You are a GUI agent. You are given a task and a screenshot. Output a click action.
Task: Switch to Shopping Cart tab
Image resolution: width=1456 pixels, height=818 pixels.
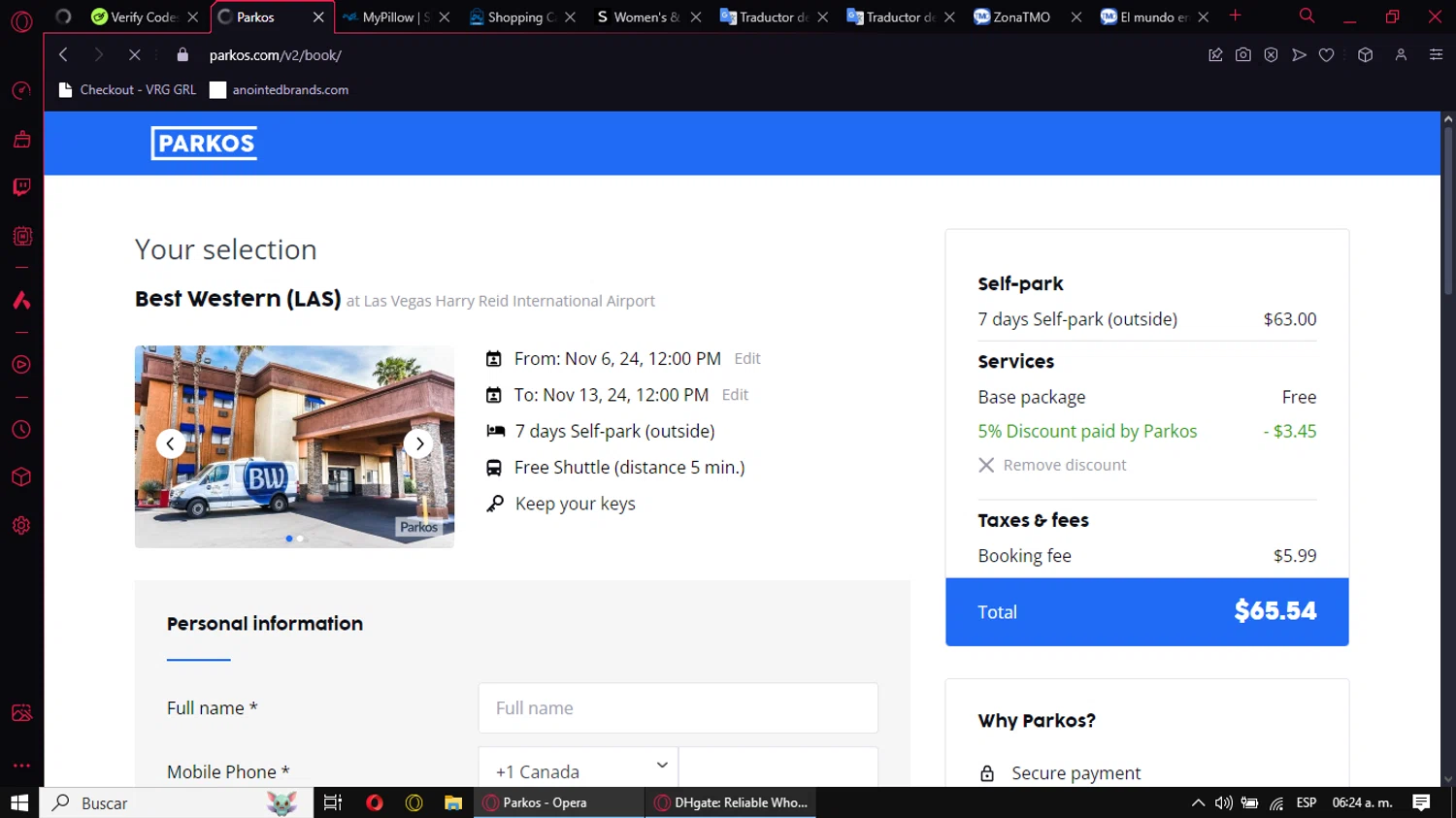(x=521, y=16)
